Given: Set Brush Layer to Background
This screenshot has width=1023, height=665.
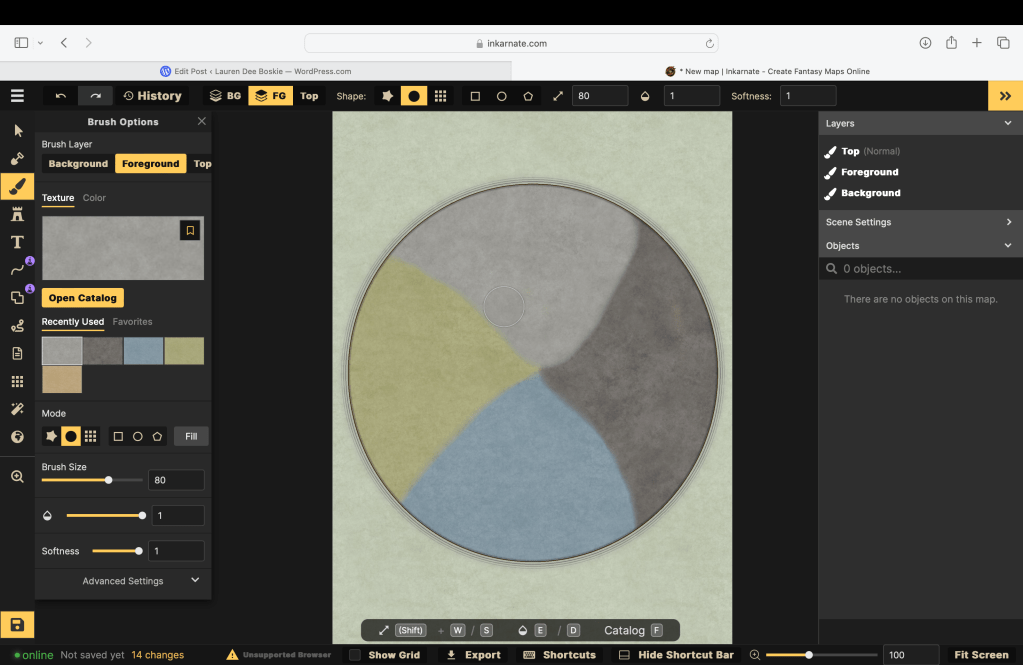Looking at the screenshot, I should point(78,164).
